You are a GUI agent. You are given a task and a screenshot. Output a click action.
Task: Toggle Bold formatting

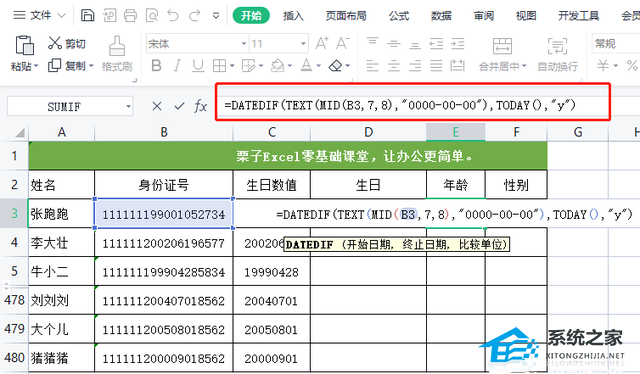(x=156, y=65)
